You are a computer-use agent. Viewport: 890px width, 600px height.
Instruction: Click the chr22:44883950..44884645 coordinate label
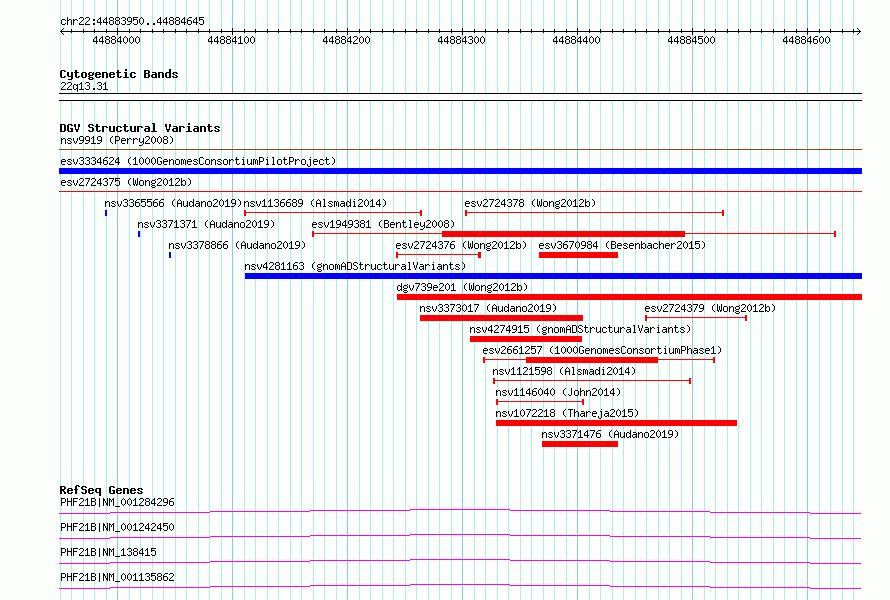click(132, 22)
